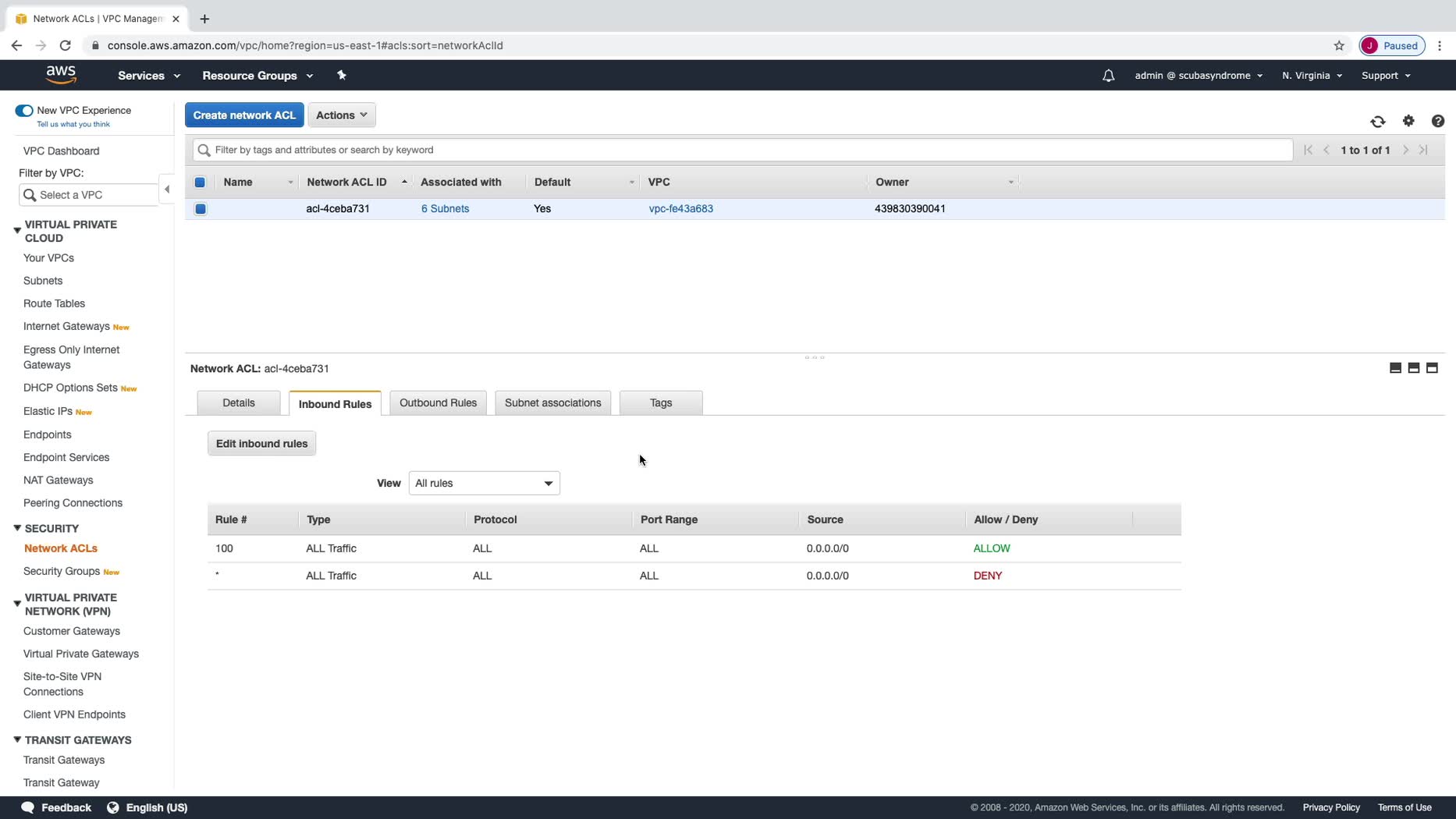Open the Support menu
1456x819 pixels.
pyautogui.click(x=1386, y=76)
